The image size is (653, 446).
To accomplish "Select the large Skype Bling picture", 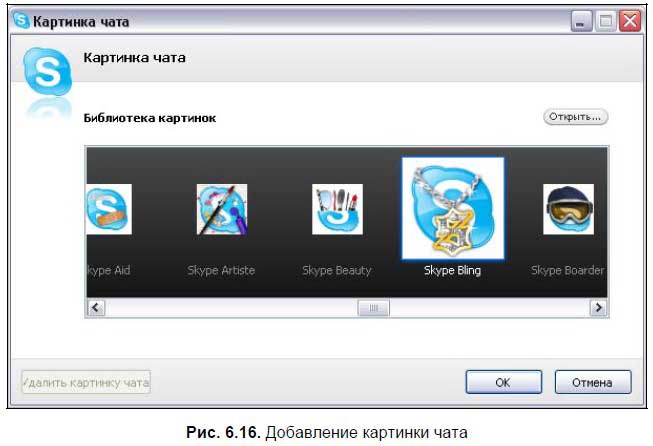I will point(453,208).
